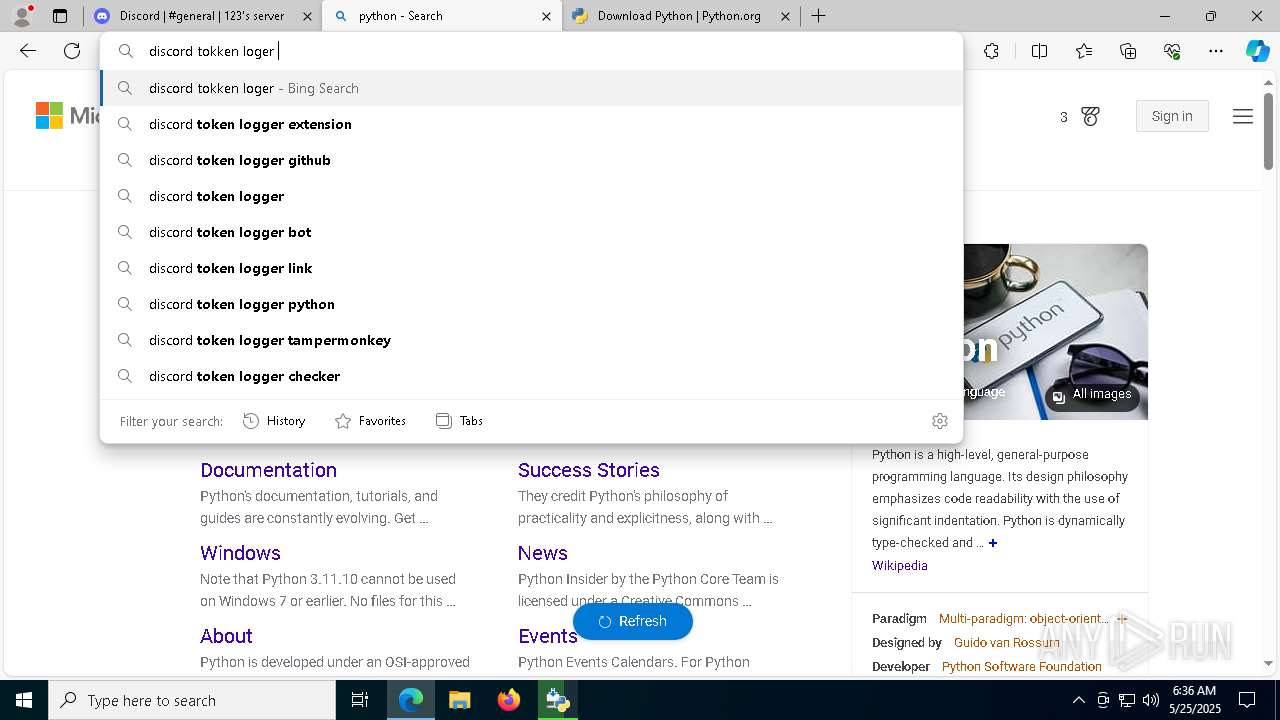Open Guido van Rossum link

coord(1006,643)
